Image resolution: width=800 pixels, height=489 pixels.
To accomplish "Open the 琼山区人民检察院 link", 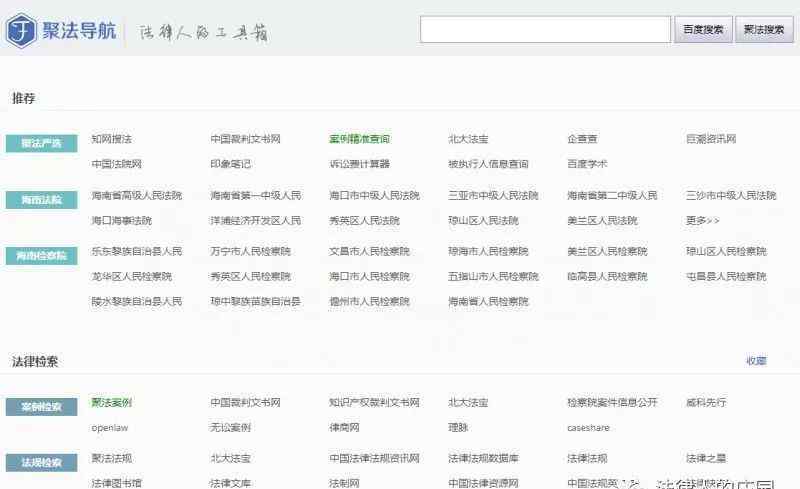I will pyautogui.click(x=726, y=251).
